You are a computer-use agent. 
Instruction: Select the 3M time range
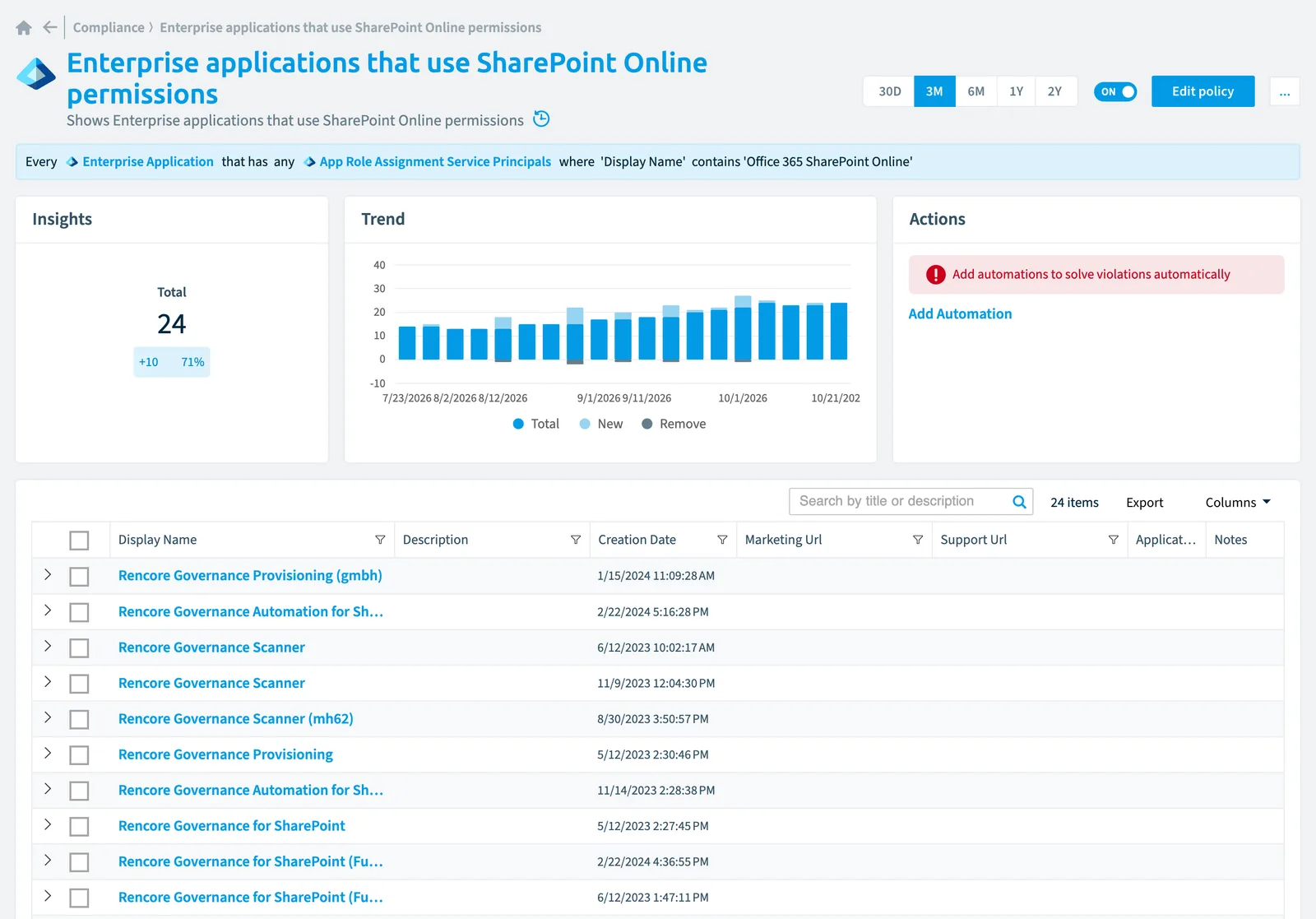click(934, 91)
